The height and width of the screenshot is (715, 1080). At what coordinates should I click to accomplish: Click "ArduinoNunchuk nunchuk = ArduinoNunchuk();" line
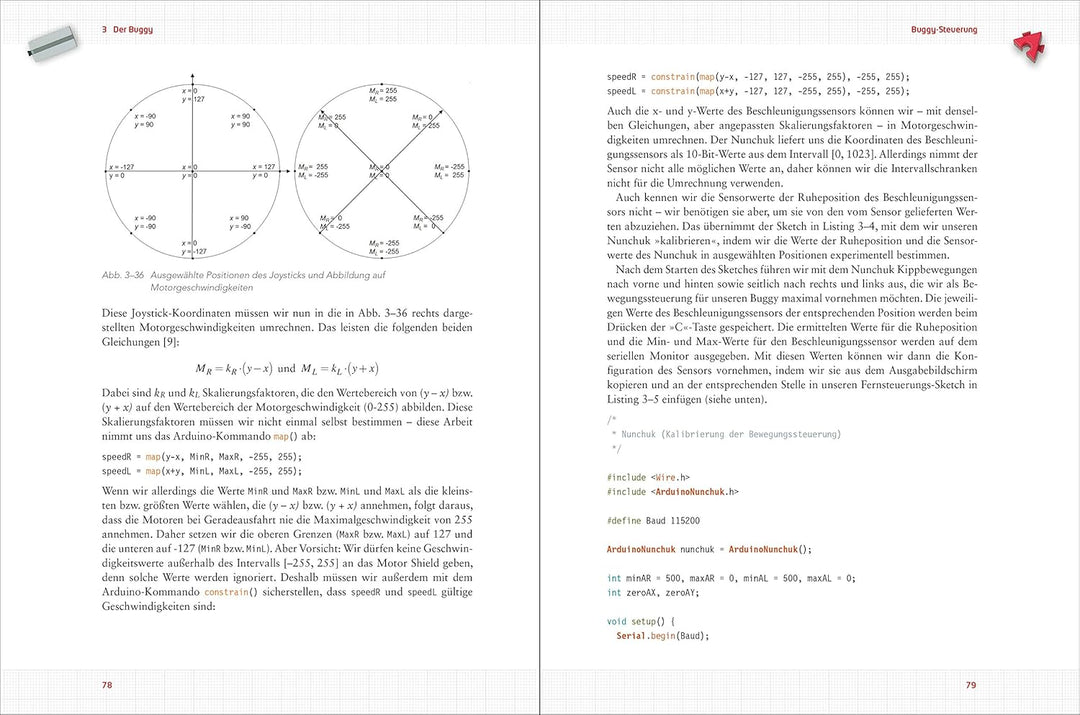coord(709,550)
